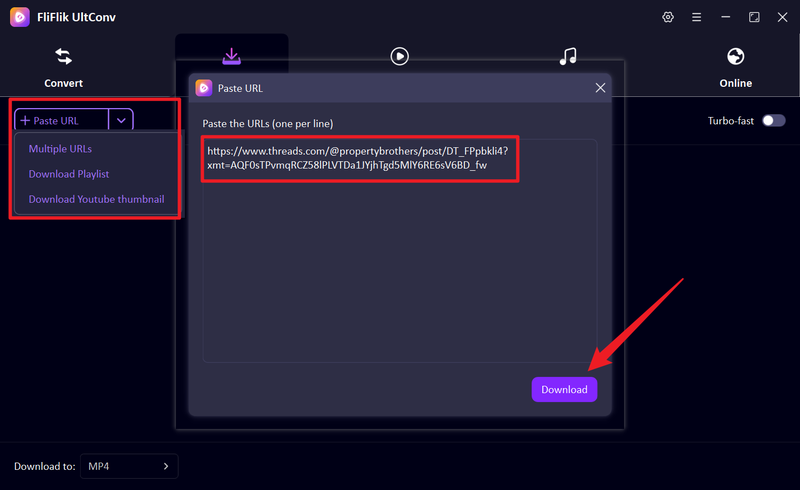Close the FliFlik UltConv window
Image resolution: width=800 pixels, height=490 pixels.
(783, 17)
